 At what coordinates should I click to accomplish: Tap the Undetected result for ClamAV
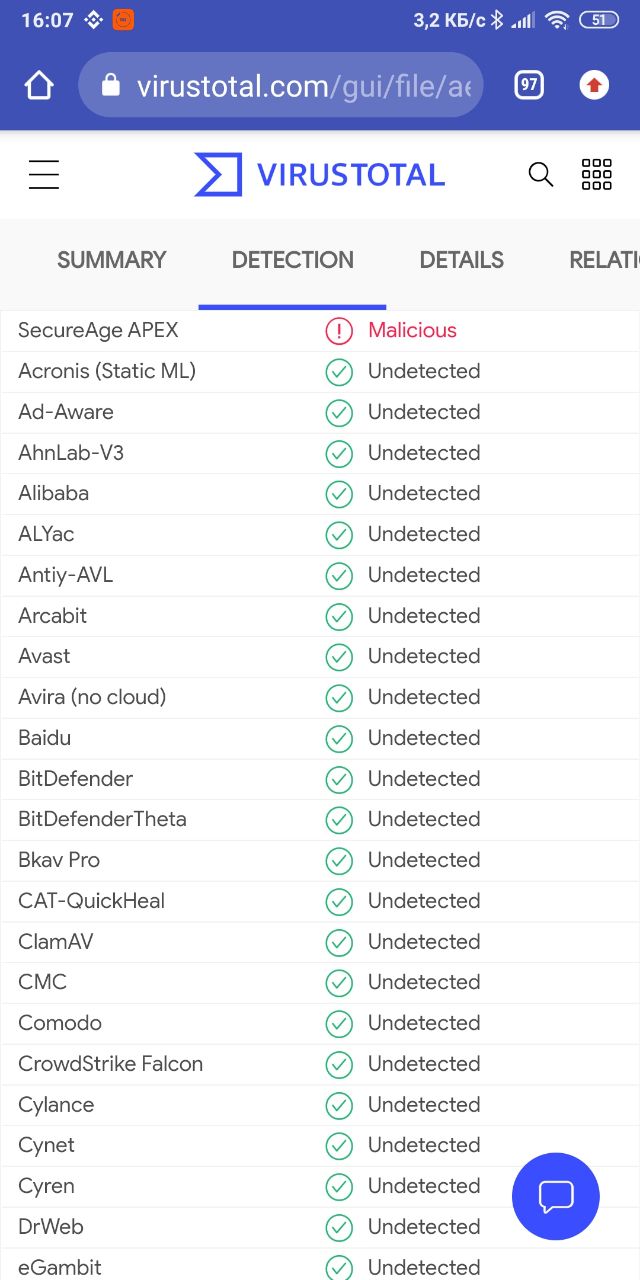pyautogui.click(x=424, y=942)
